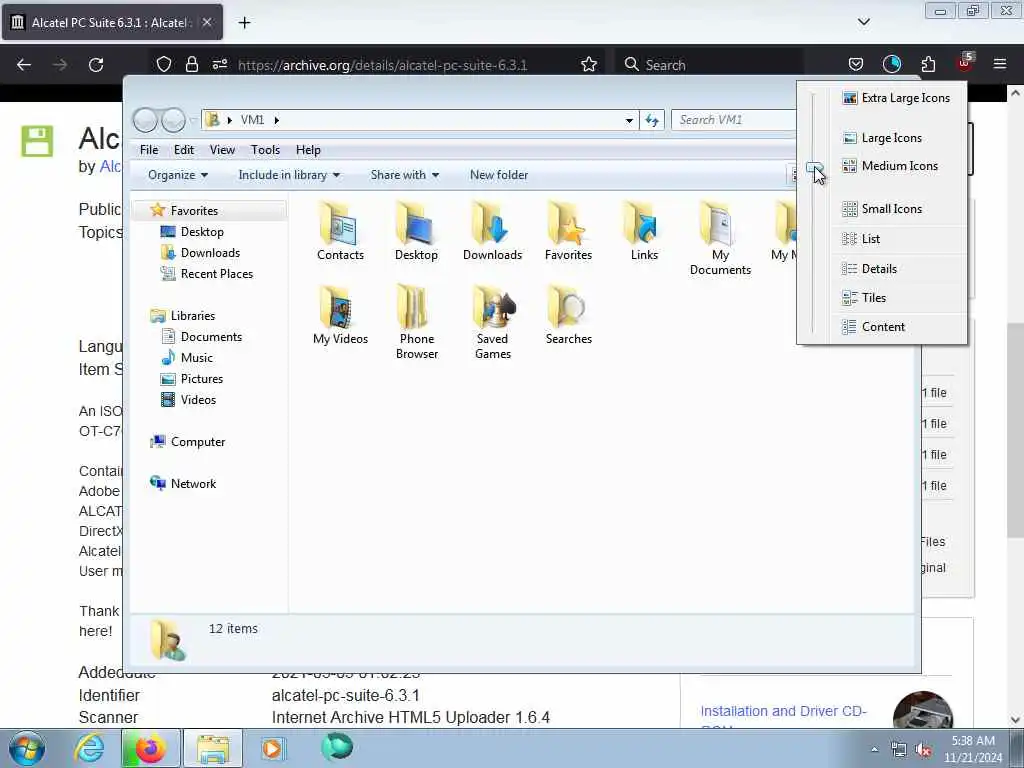Click the archive.org URL address bar
Screen dimensions: 1024x768
(x=383, y=65)
